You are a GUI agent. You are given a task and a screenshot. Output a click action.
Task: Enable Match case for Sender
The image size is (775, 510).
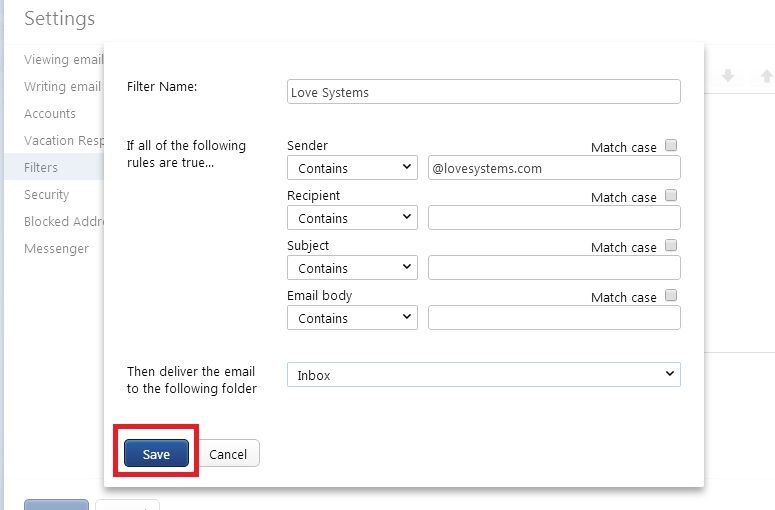(x=671, y=145)
